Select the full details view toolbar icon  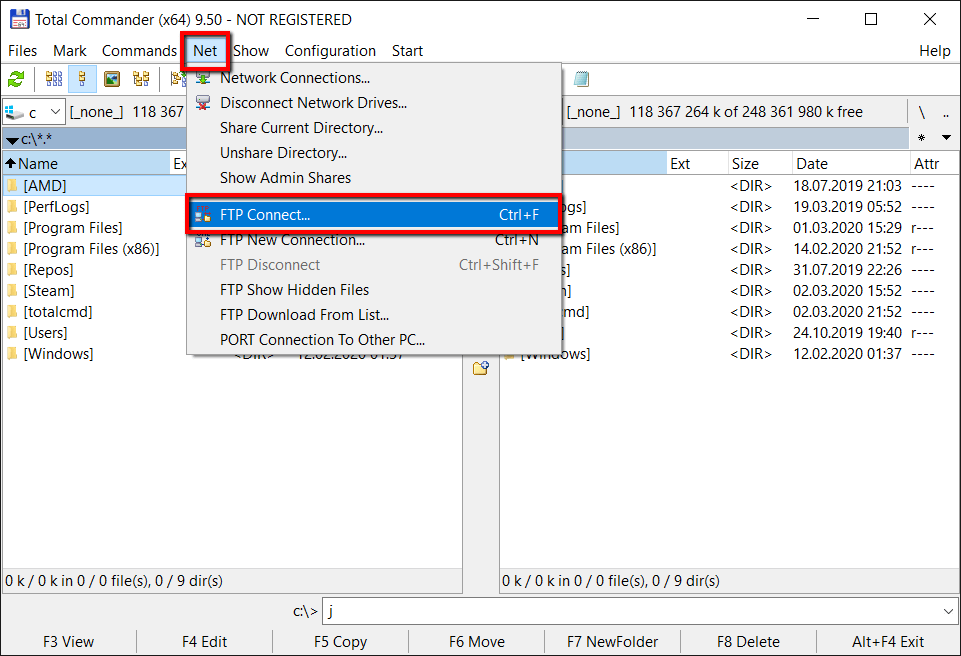pyautogui.click(x=82, y=79)
